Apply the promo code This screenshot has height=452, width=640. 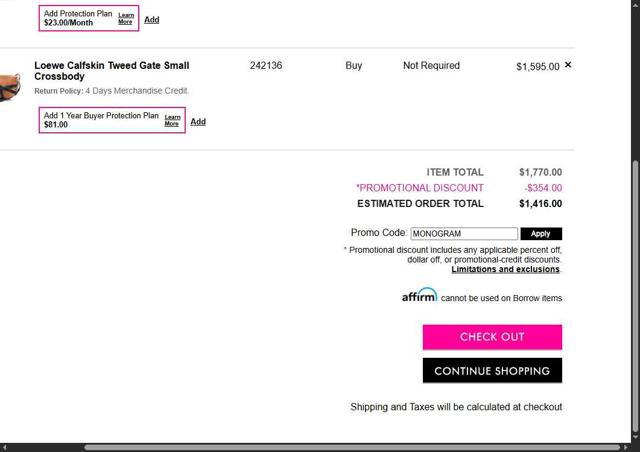click(x=541, y=234)
